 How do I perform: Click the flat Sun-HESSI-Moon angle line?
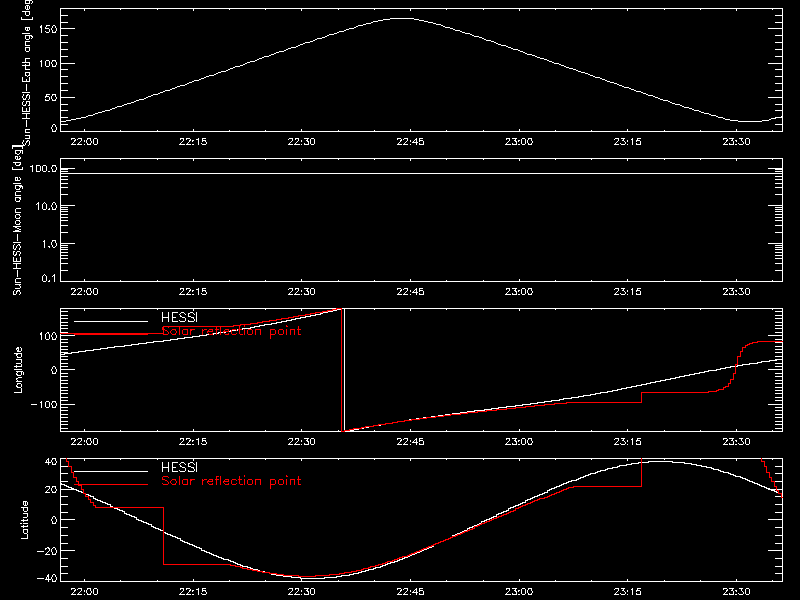click(x=421, y=173)
